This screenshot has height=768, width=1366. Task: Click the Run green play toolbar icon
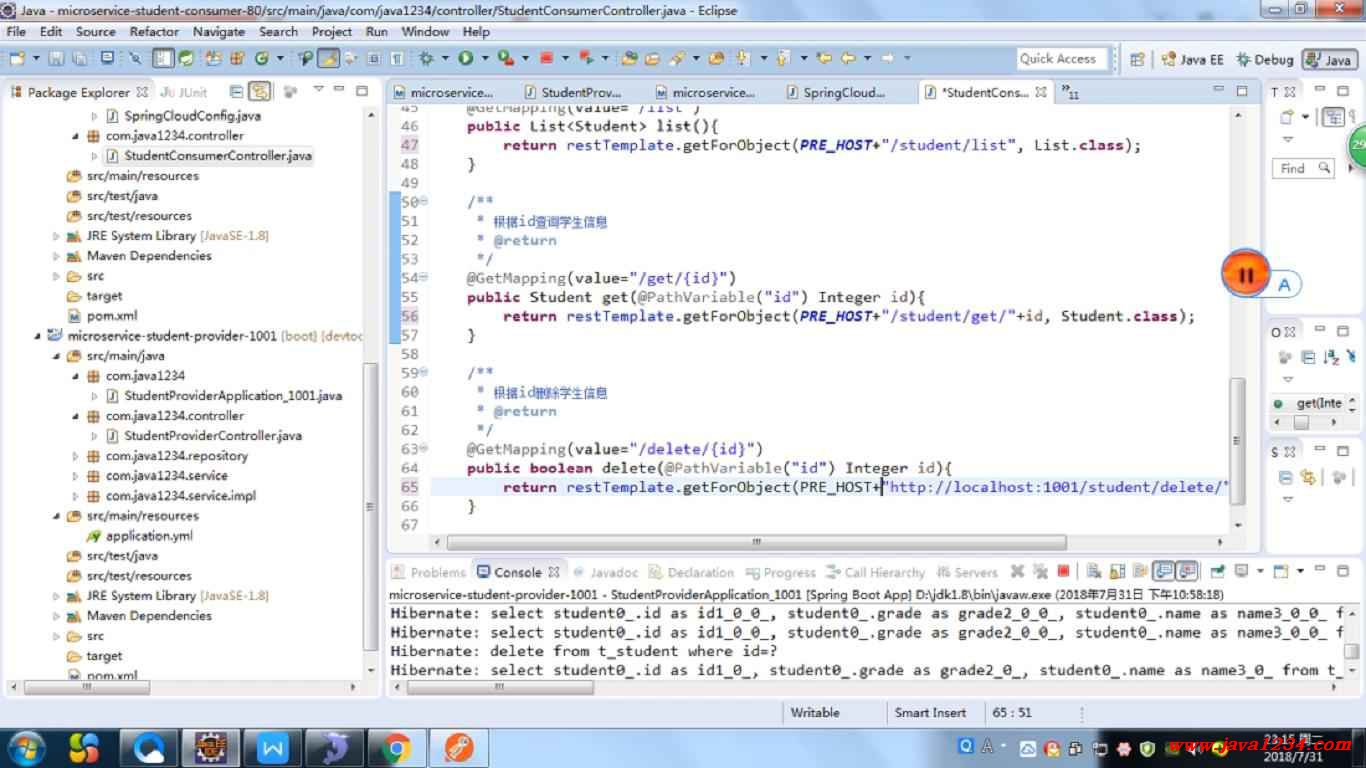(465, 58)
